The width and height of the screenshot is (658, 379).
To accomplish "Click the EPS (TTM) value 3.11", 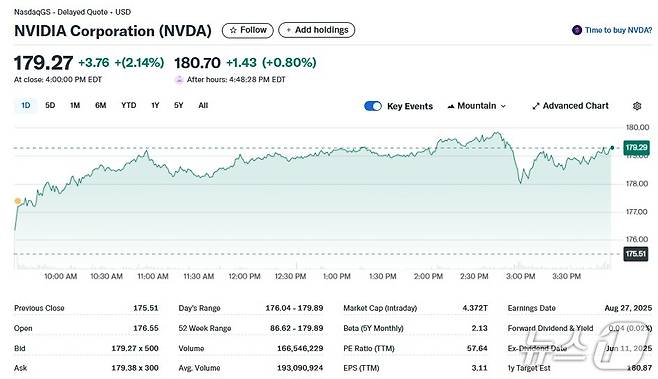I will (479, 368).
